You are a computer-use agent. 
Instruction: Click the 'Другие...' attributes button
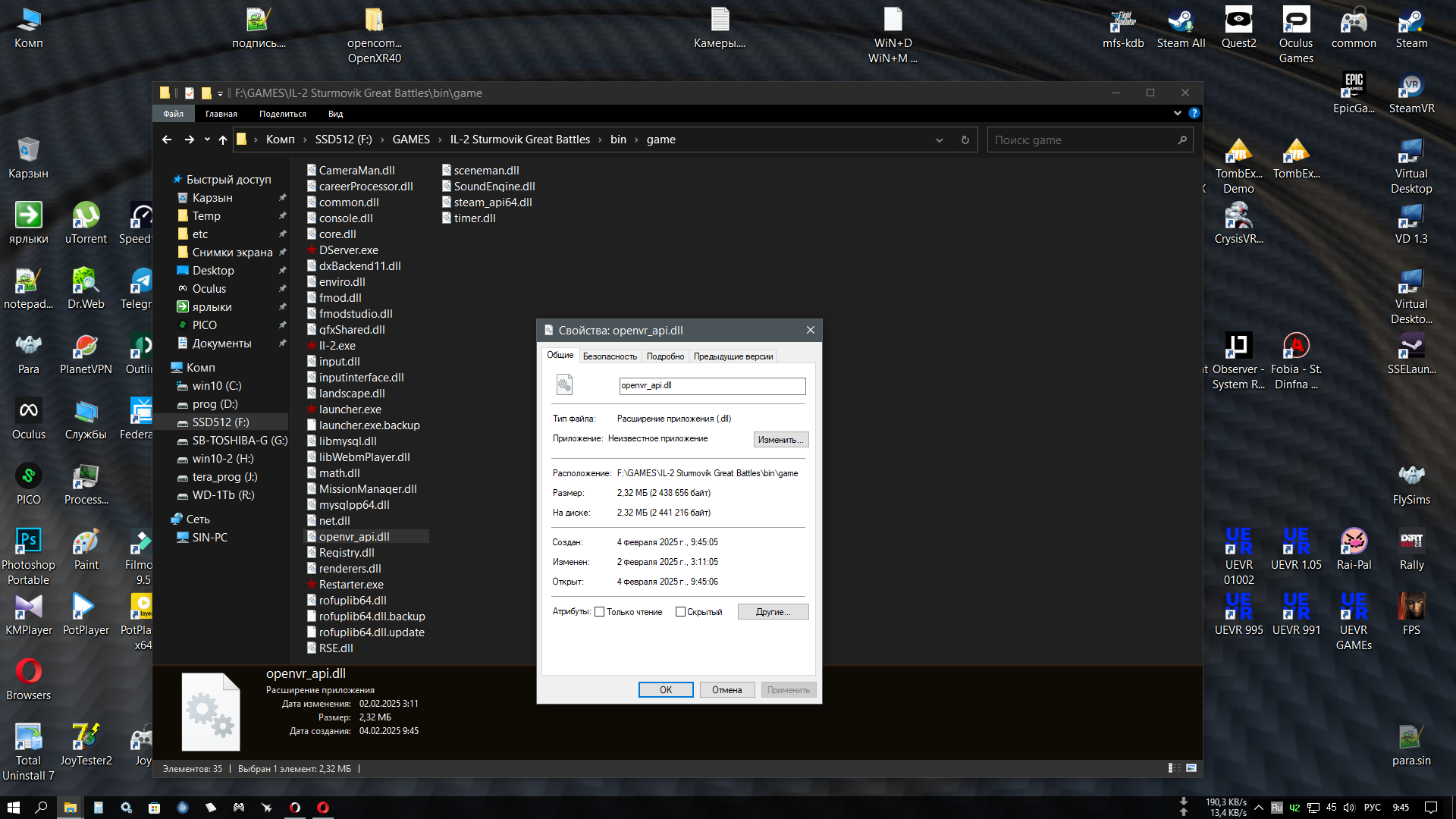(x=773, y=612)
